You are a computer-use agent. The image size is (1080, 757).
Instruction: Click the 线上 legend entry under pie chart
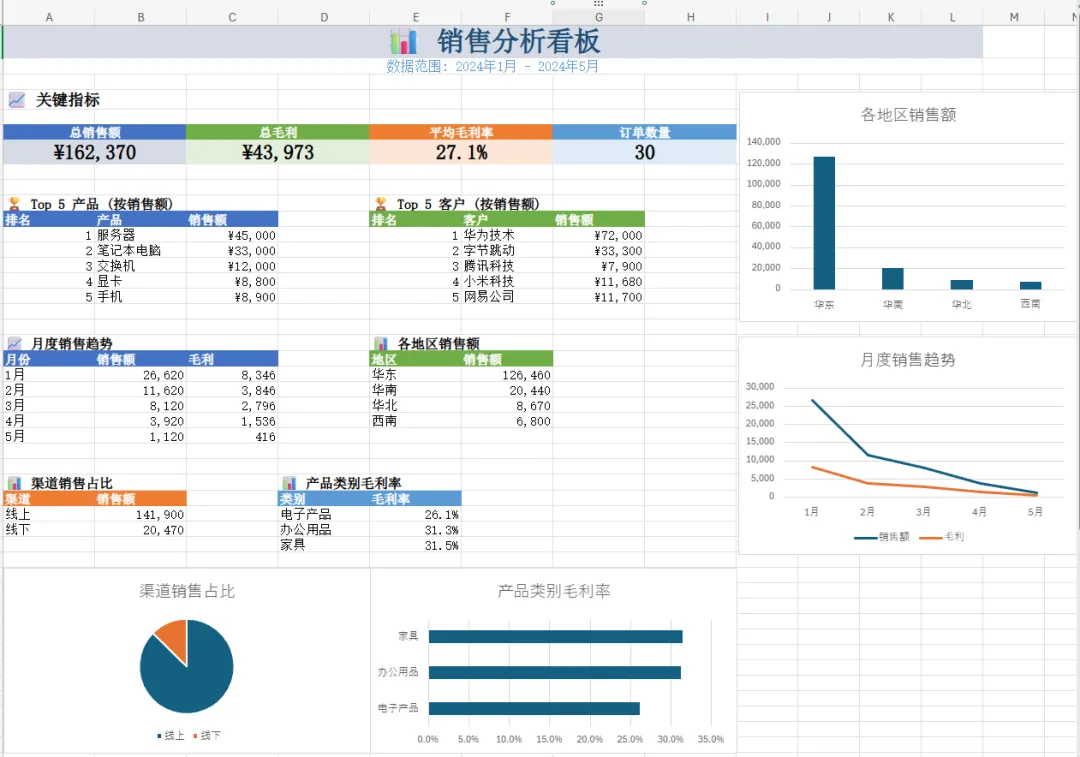coord(171,736)
